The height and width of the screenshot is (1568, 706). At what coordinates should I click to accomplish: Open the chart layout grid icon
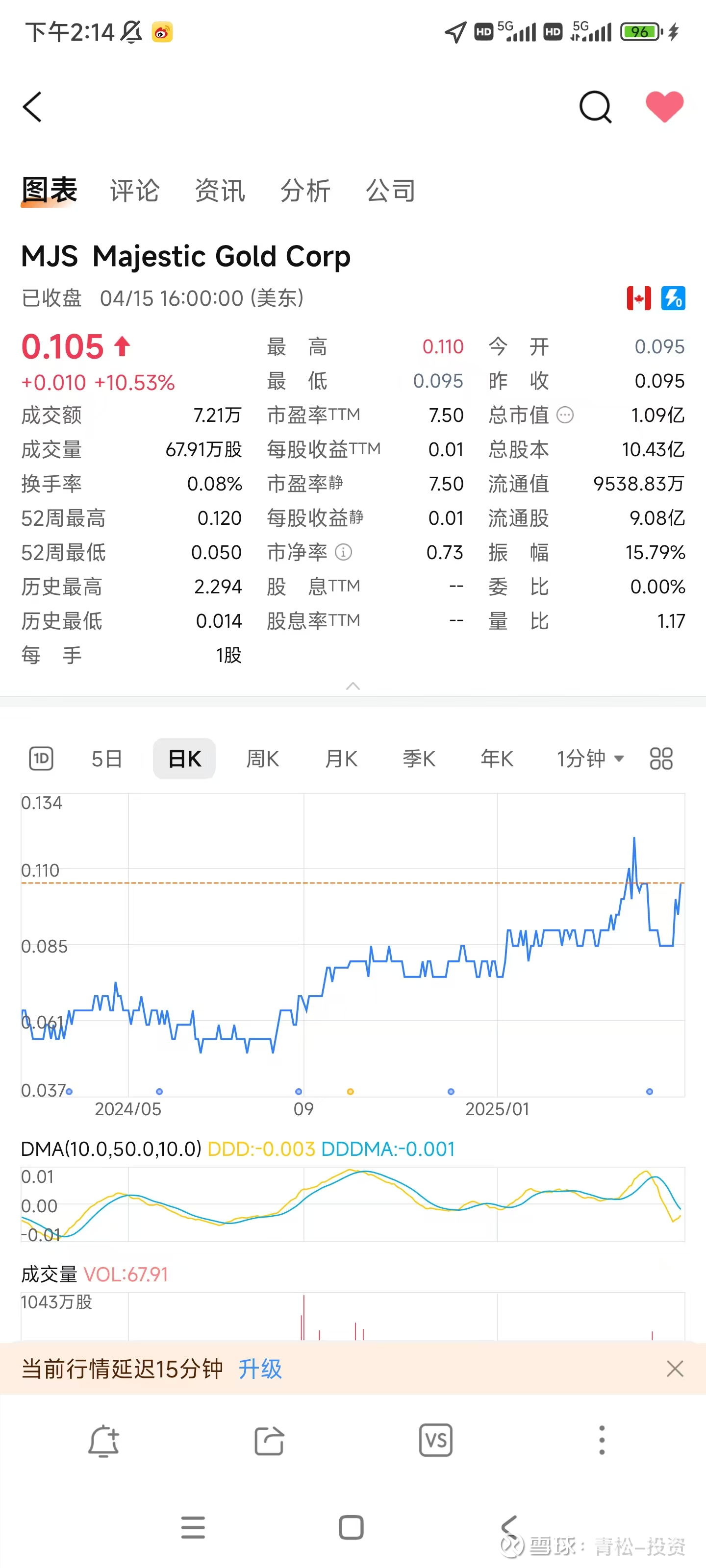(x=661, y=759)
